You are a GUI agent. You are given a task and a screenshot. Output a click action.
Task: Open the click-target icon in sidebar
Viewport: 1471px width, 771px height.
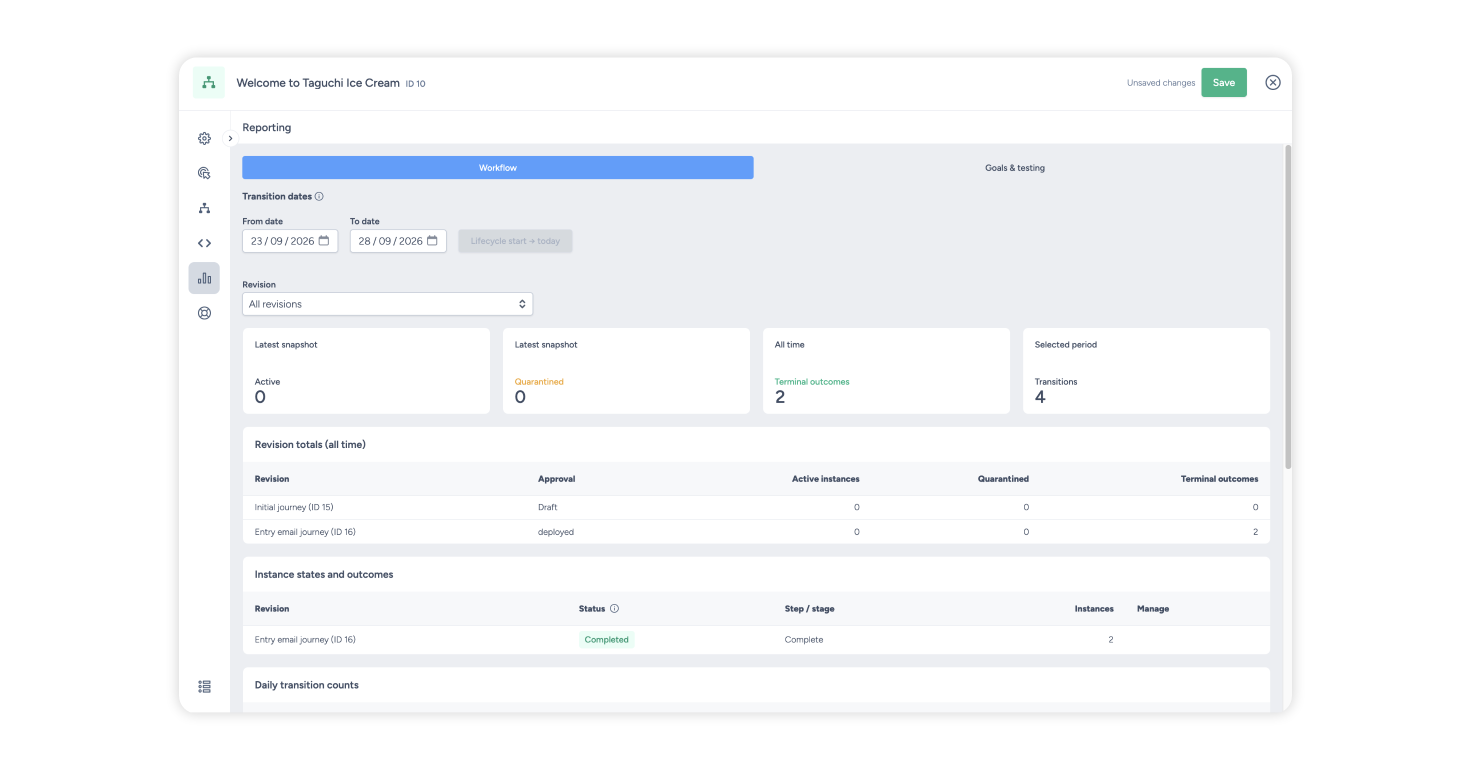pos(204,173)
